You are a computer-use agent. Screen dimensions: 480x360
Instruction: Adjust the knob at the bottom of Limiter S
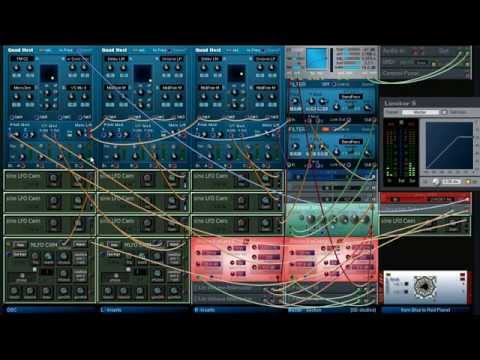[435, 182]
